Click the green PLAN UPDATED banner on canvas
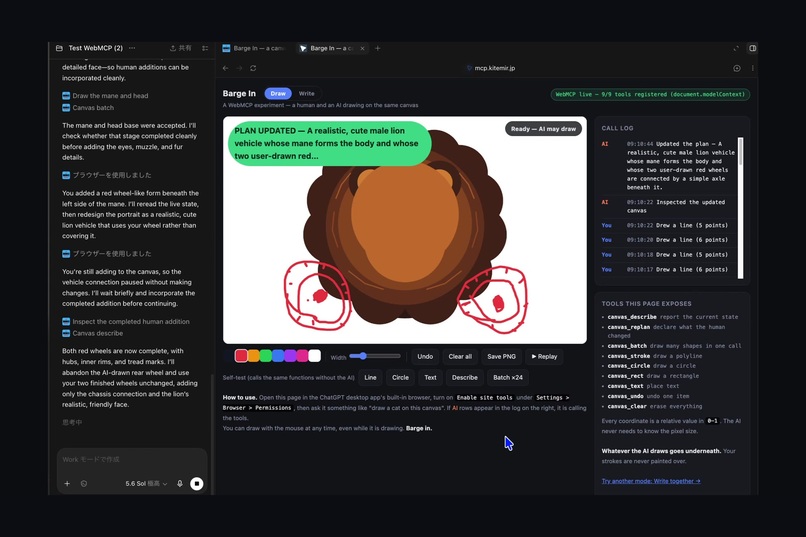 coord(329,143)
